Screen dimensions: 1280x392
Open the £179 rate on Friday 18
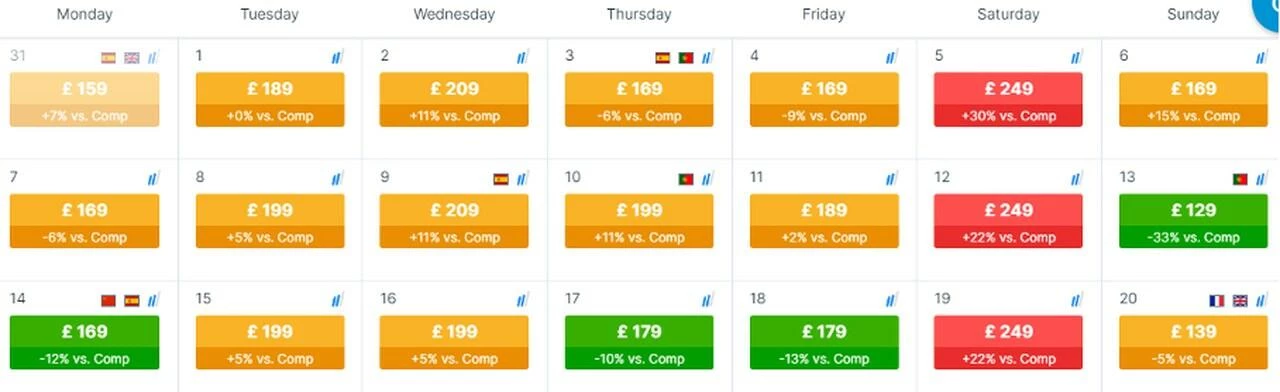[x=824, y=332]
